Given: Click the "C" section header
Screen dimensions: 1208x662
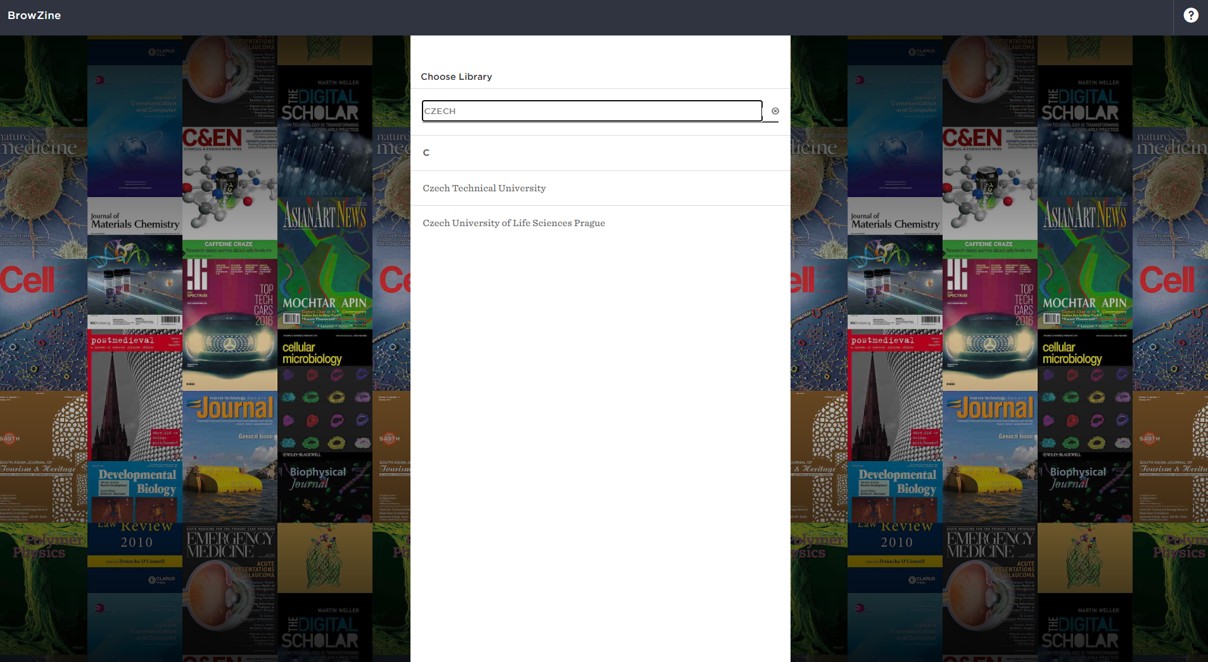Looking at the screenshot, I should click(426, 153).
